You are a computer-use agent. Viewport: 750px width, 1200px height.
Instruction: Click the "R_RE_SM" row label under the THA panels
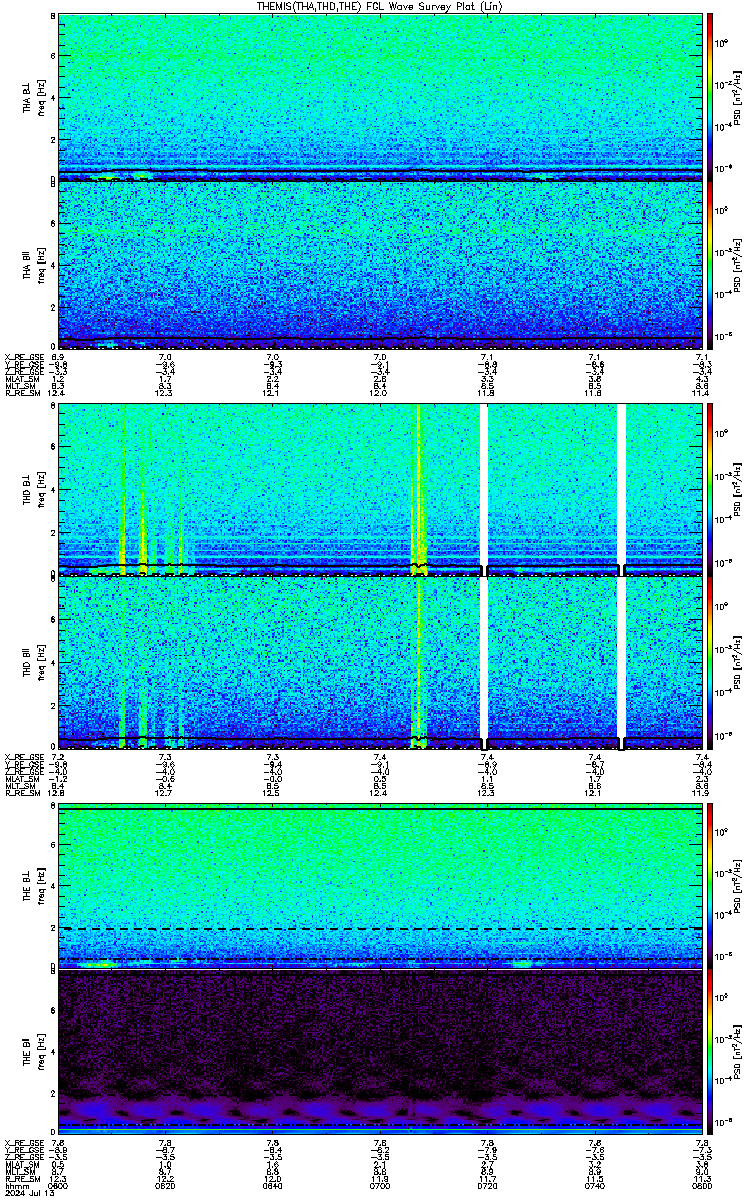(21, 392)
